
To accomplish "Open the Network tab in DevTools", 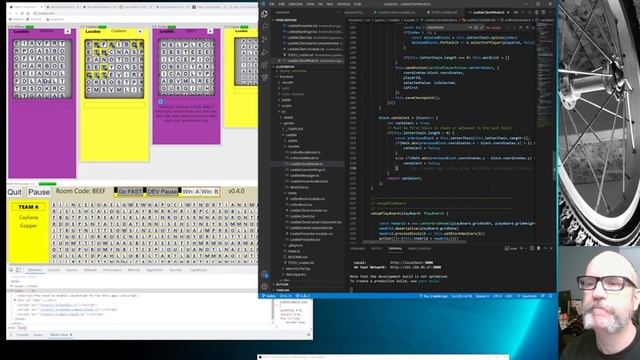I will 90,270.
